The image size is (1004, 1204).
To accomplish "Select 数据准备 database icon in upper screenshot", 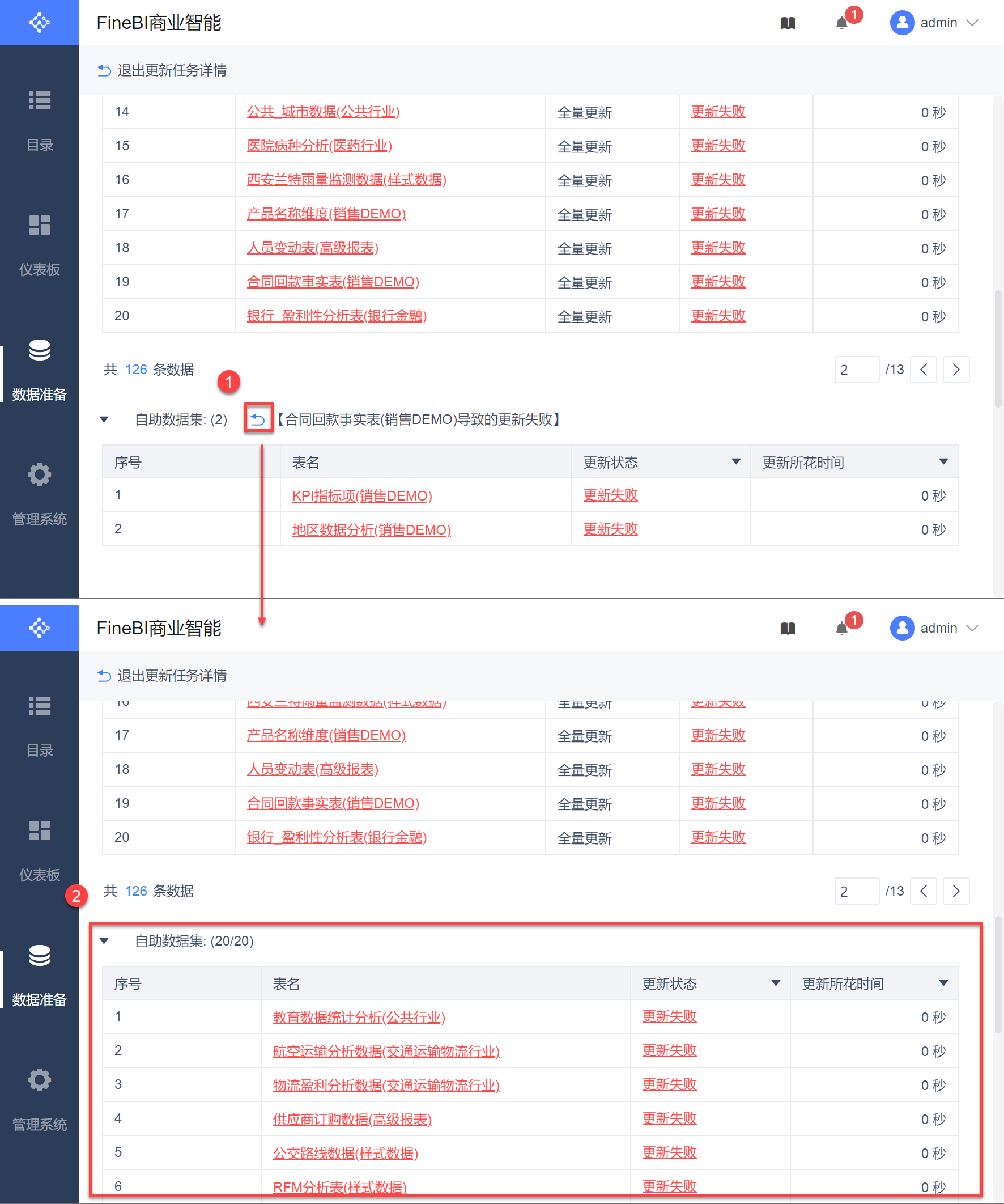I will point(40,350).
